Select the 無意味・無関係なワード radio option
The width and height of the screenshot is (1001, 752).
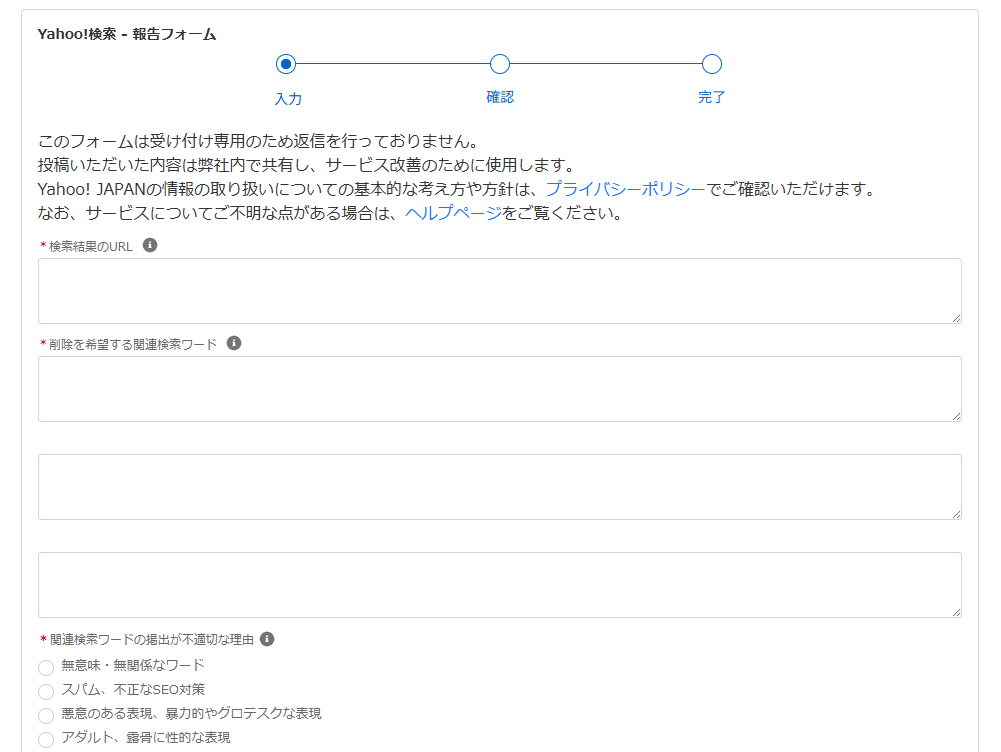(46, 668)
